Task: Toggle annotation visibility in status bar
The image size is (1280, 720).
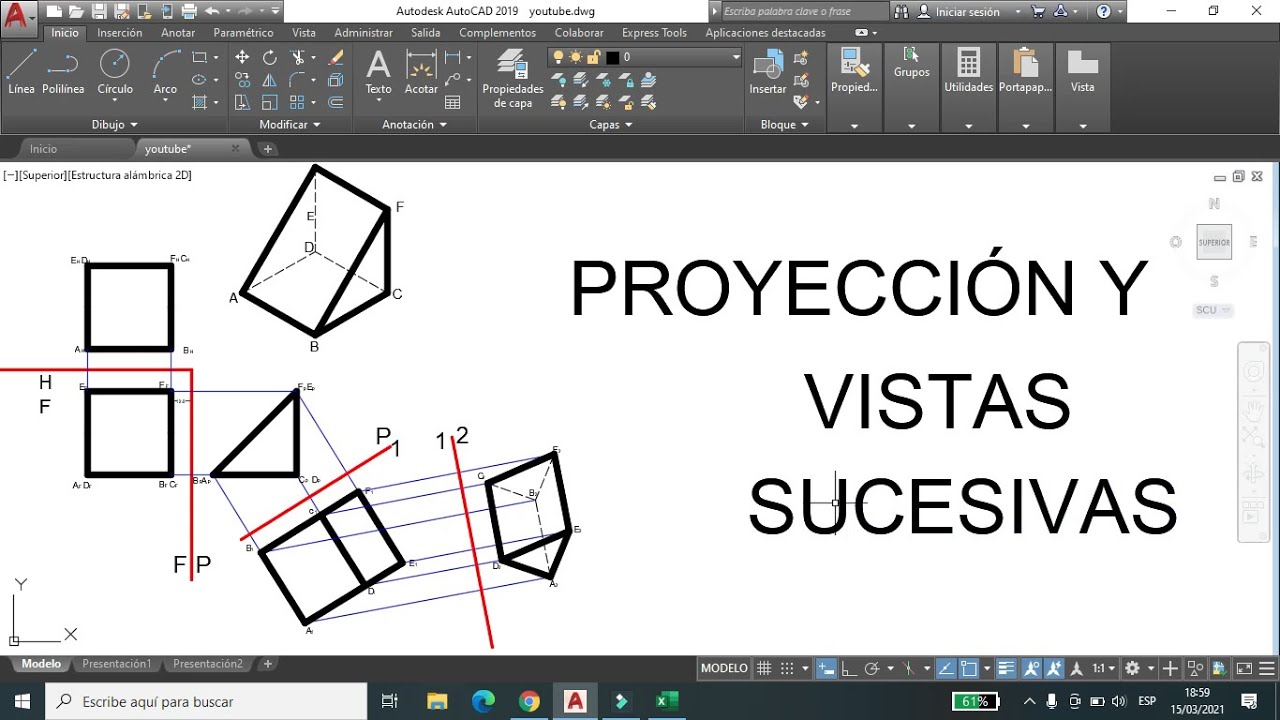Action: point(1032,668)
